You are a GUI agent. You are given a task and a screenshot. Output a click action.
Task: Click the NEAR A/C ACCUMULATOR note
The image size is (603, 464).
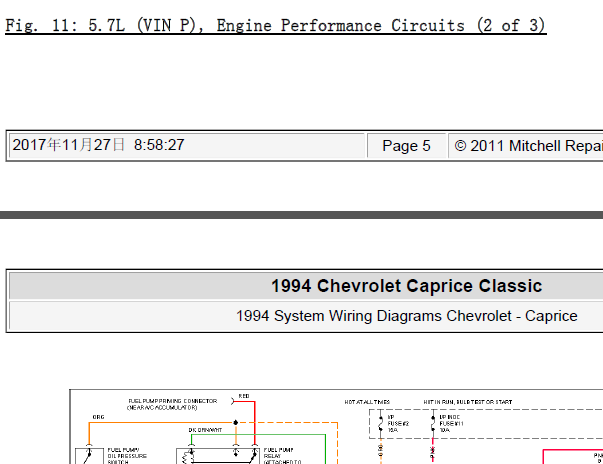162,407
